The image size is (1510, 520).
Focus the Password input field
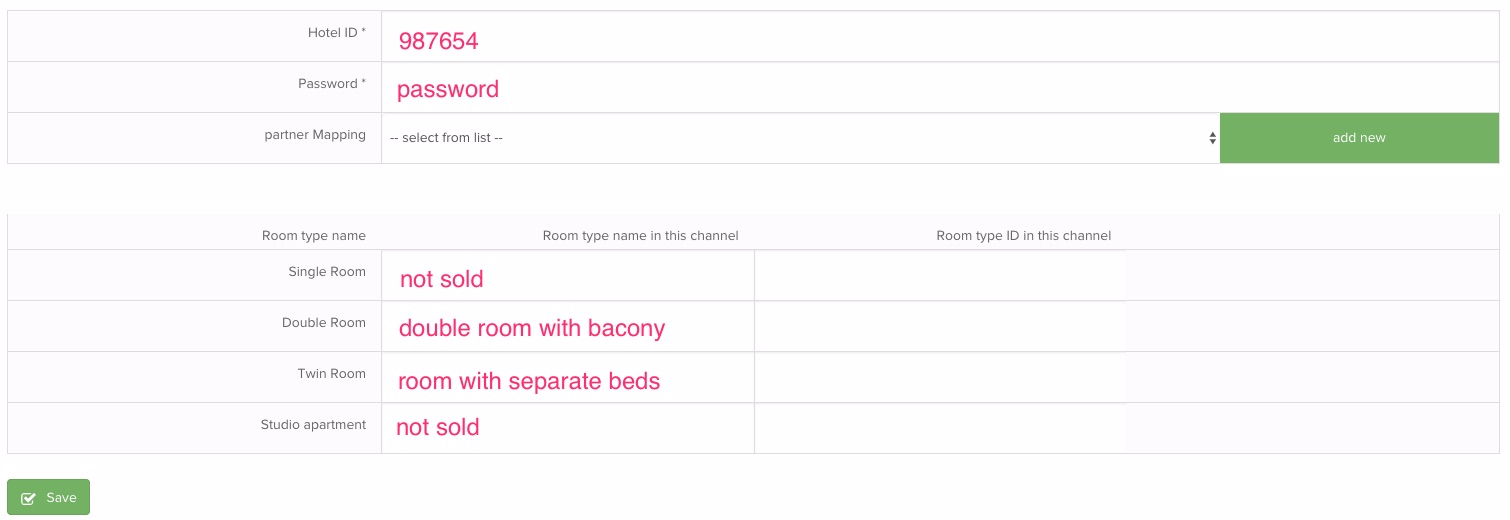(x=940, y=88)
